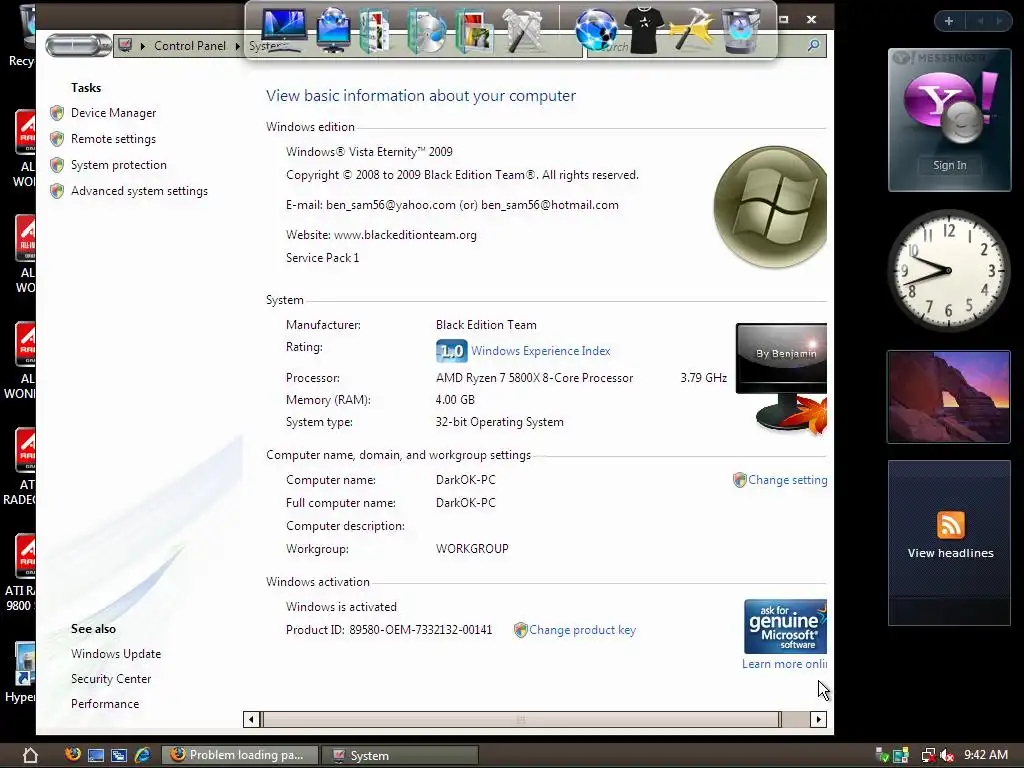Click the slideshow gadget arch photo
The width and height of the screenshot is (1024, 768).
click(x=948, y=397)
